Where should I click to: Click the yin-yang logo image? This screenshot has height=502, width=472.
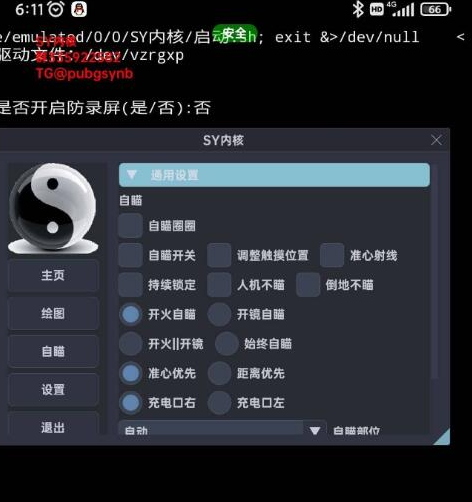(53, 208)
